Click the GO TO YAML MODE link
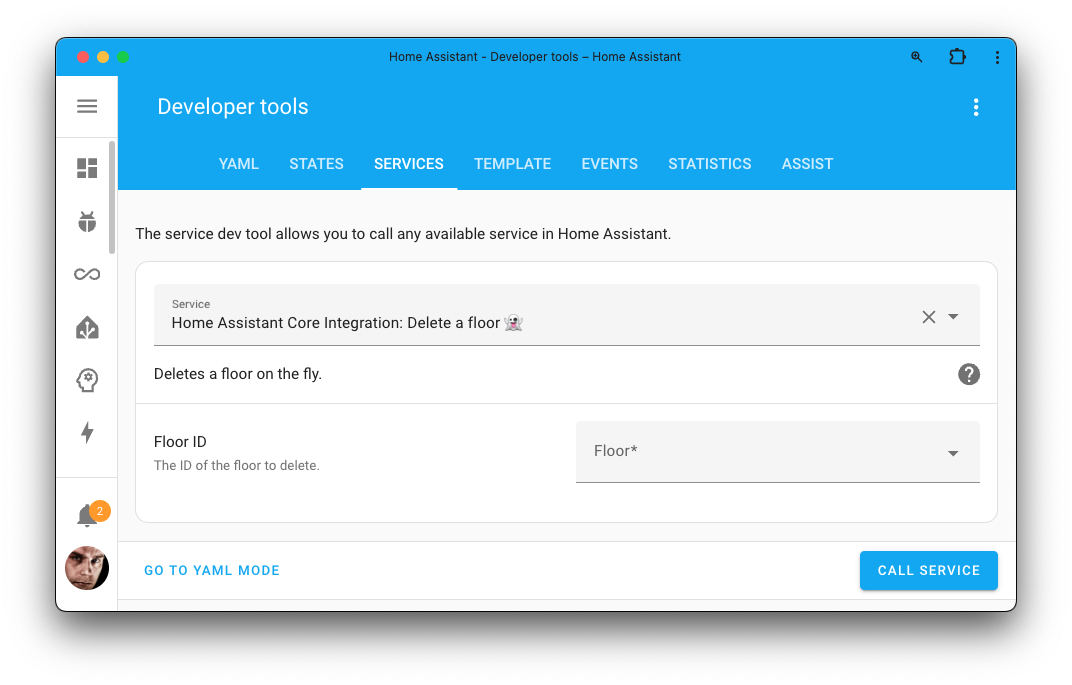The width and height of the screenshot is (1072, 685). pos(211,570)
